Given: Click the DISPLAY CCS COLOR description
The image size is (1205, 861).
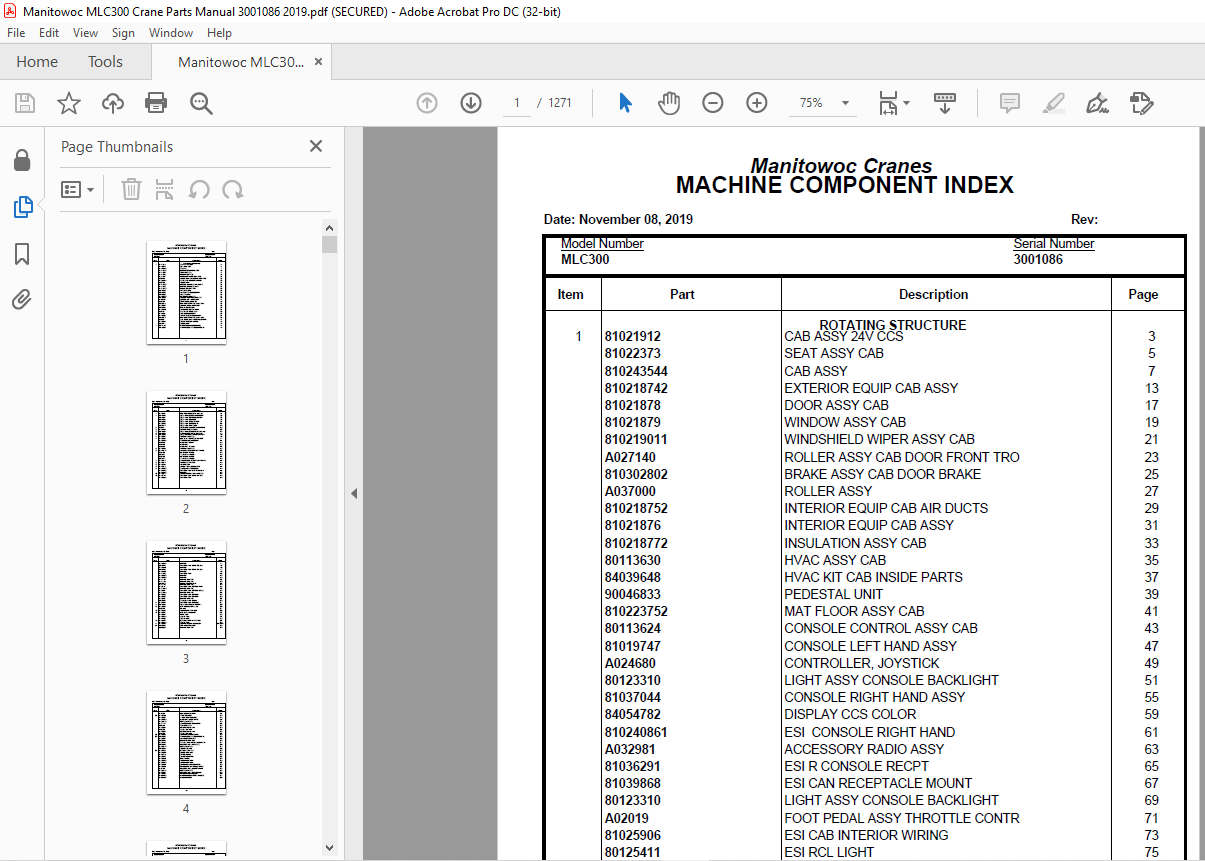Looking at the screenshot, I should (x=850, y=714).
